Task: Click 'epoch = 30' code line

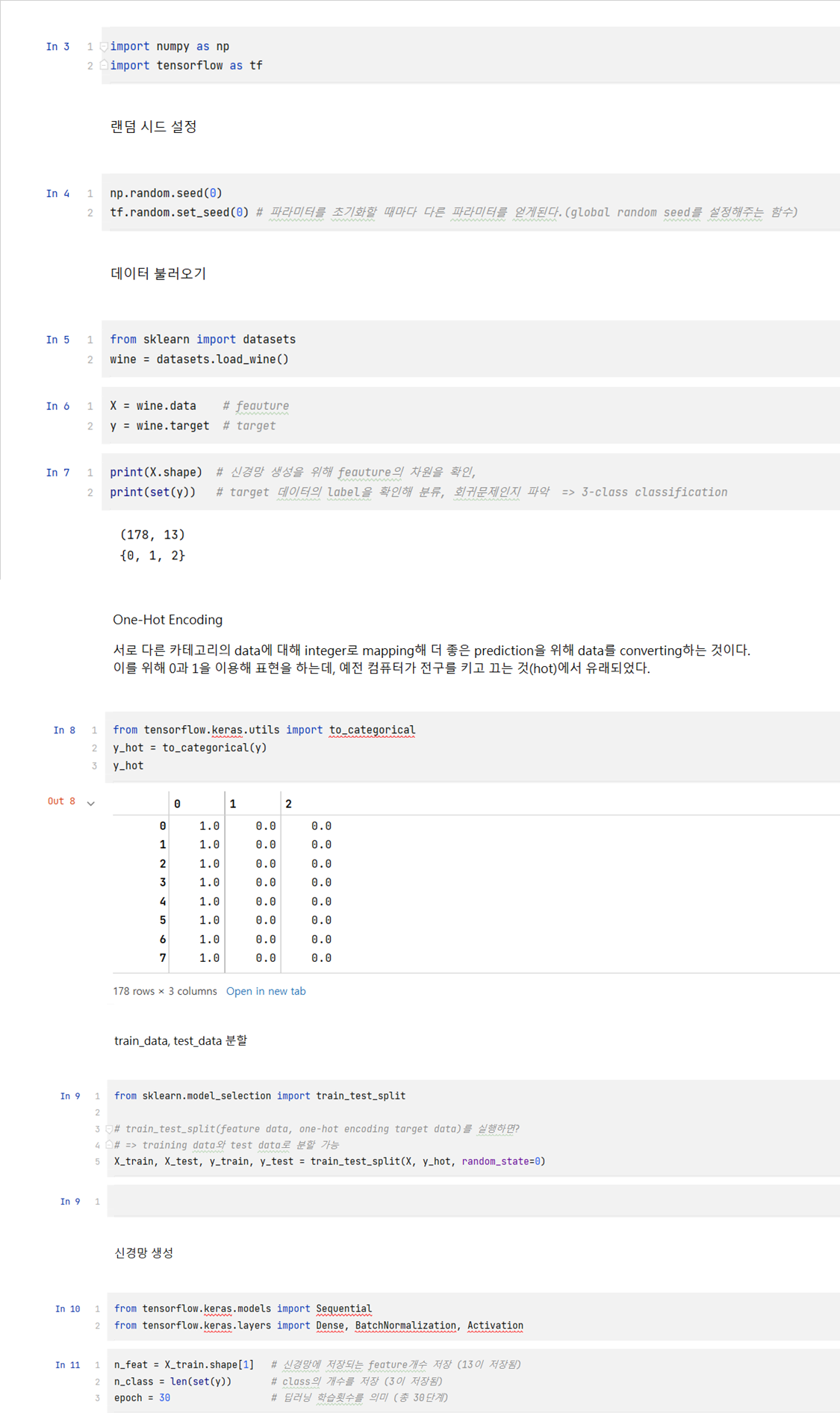Action: click(142, 1398)
